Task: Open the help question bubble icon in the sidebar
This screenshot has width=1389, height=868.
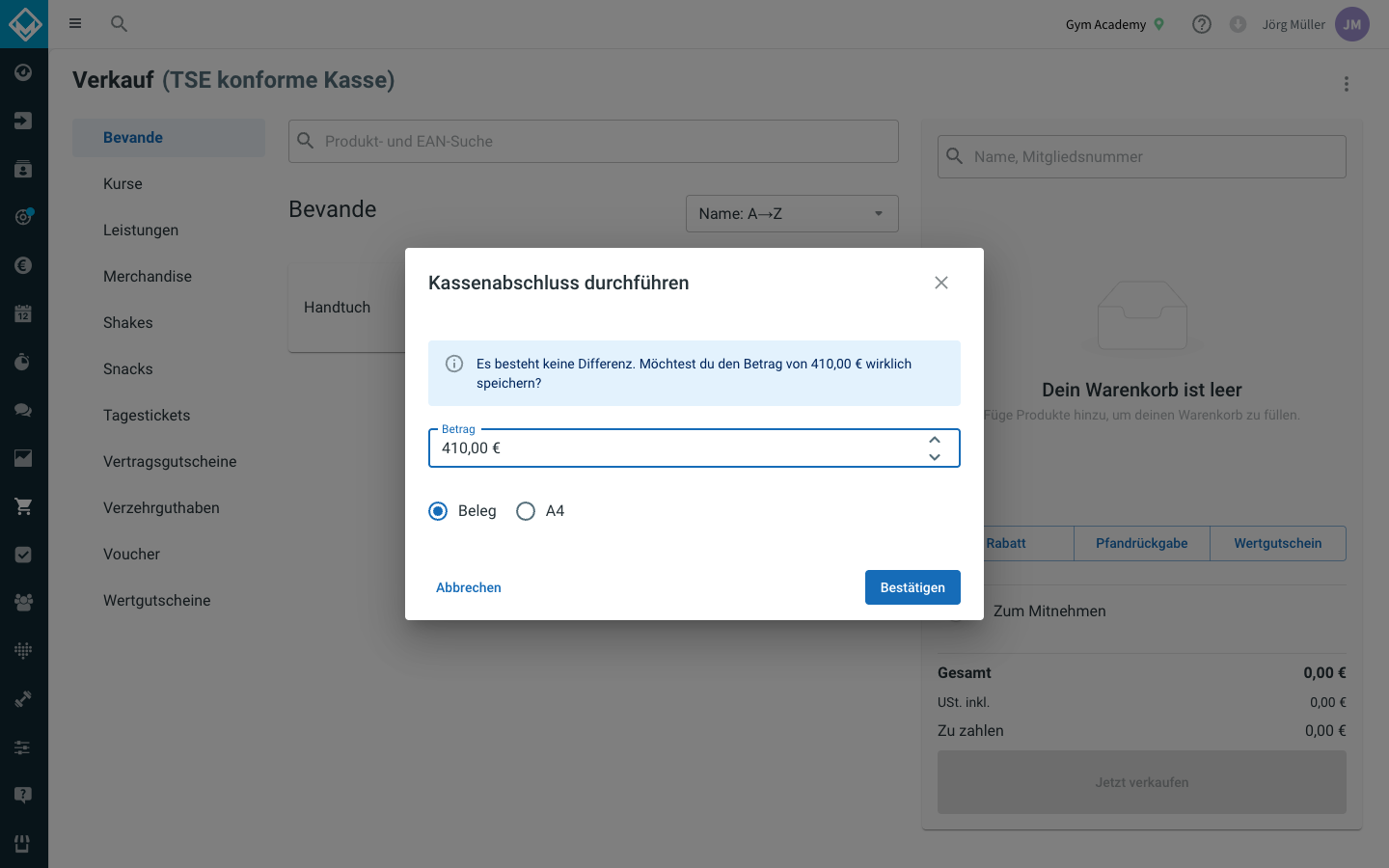Action: click(23, 796)
